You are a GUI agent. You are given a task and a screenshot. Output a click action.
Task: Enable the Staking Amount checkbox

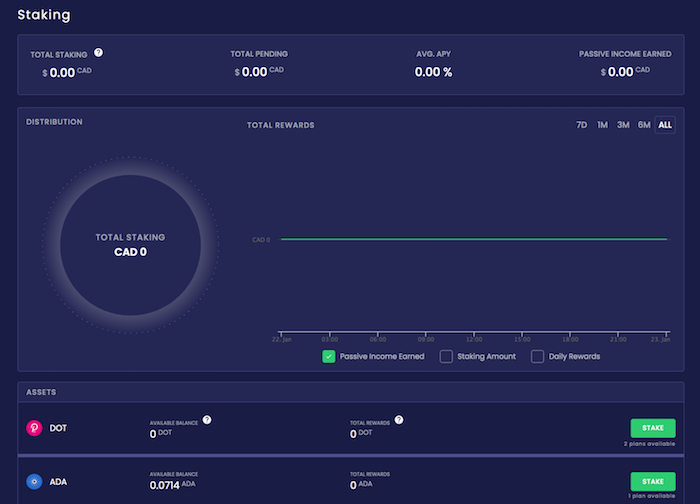point(446,356)
